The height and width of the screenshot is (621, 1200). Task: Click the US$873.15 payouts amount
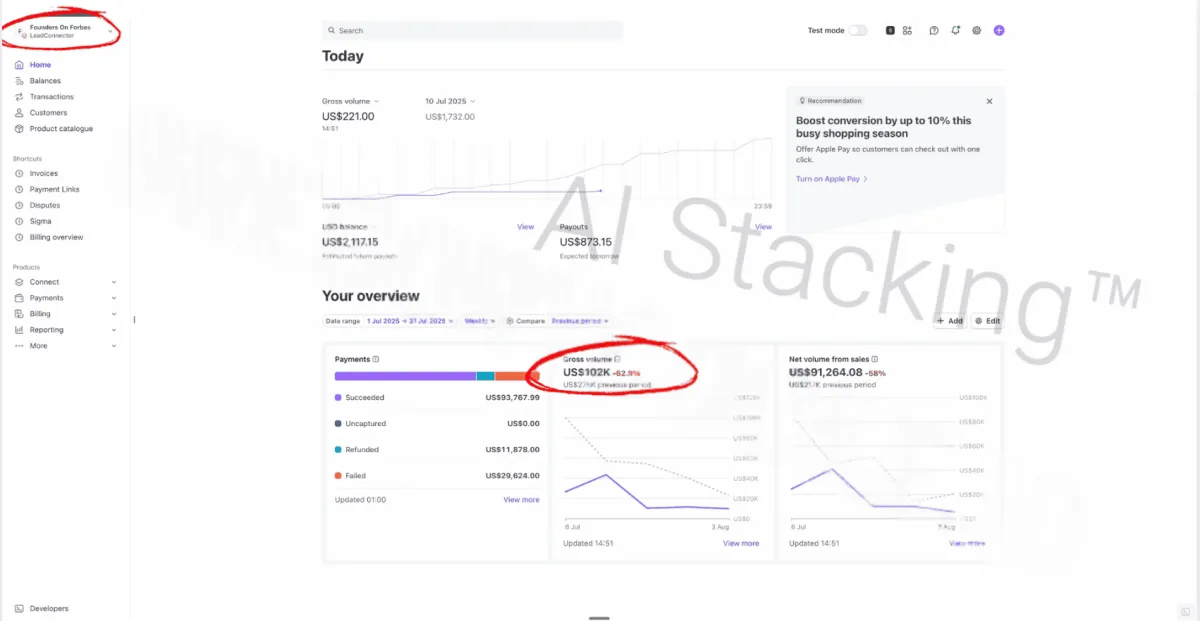coord(586,242)
